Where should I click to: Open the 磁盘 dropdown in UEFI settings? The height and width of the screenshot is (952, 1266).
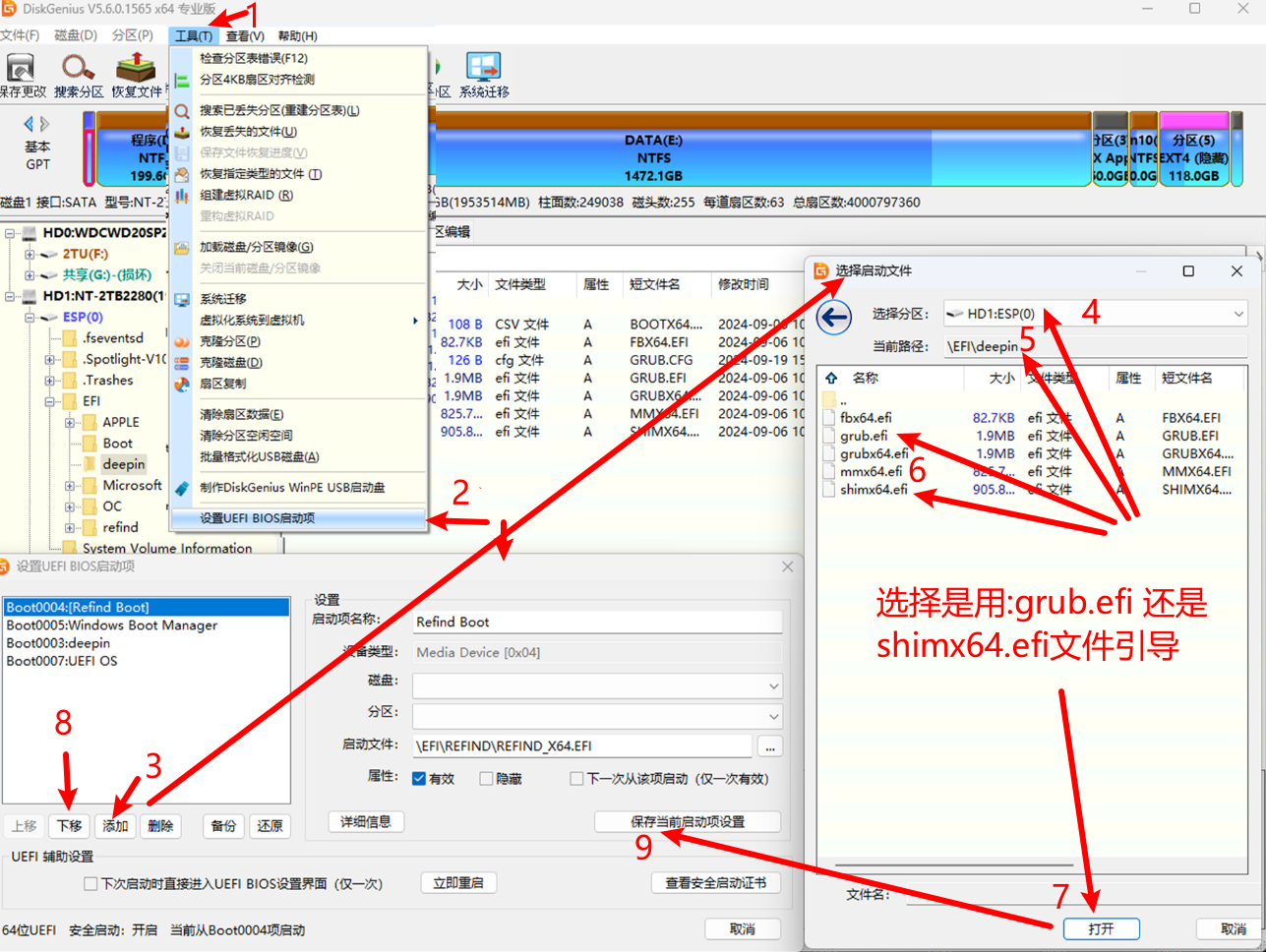597,684
